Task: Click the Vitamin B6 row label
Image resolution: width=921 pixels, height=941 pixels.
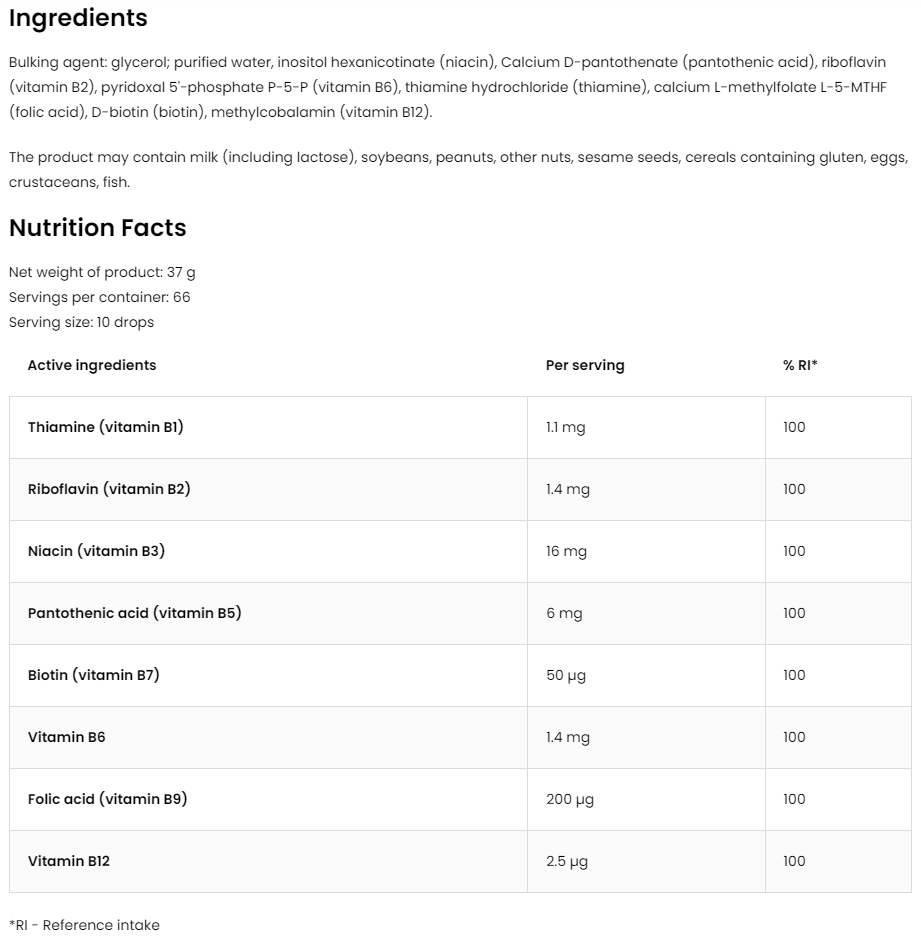Action: point(66,737)
